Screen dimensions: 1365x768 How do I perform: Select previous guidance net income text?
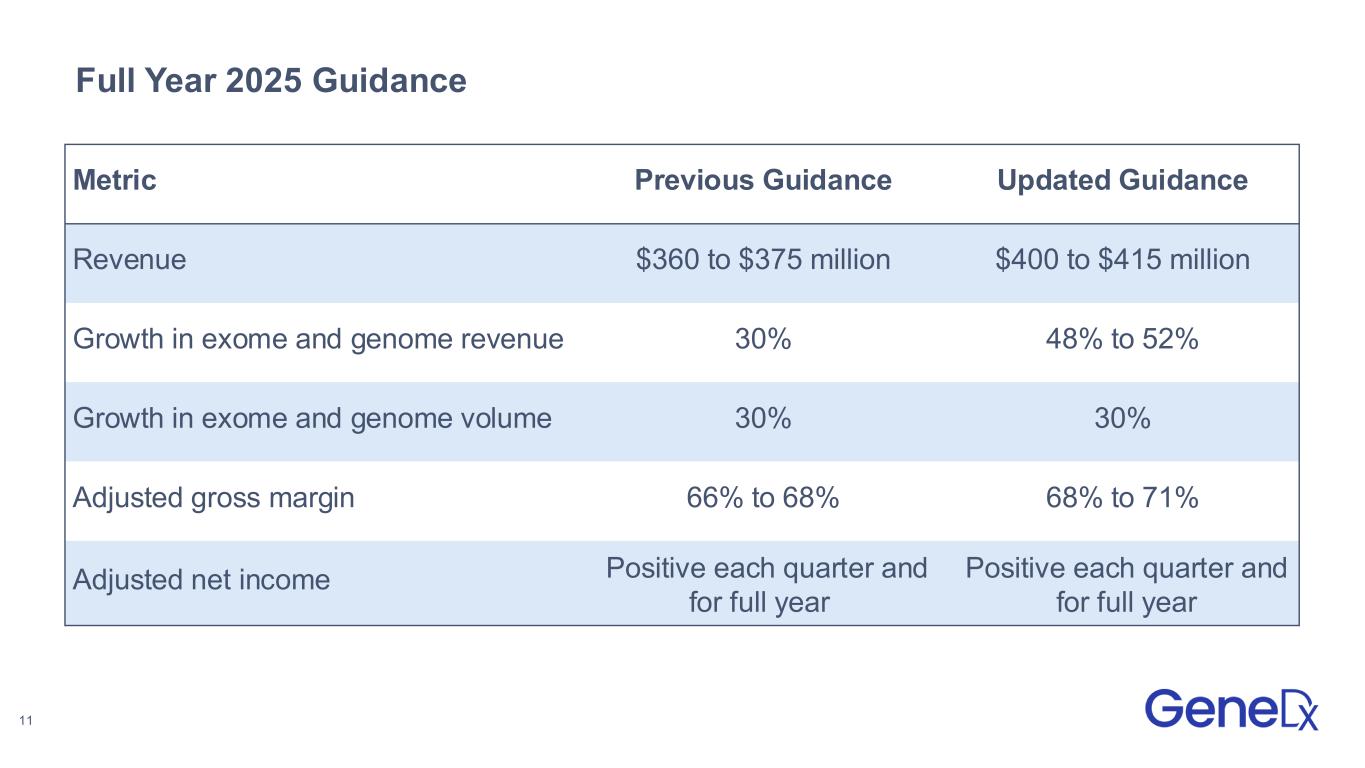[x=766, y=585]
